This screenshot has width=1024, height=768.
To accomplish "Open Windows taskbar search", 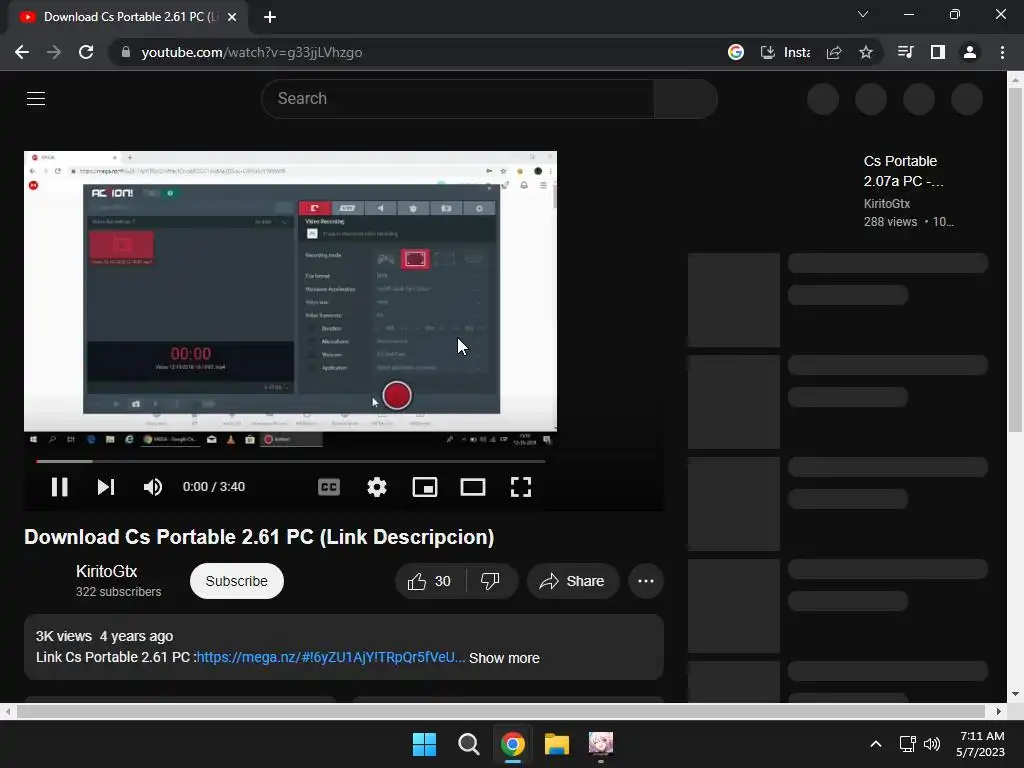I will (468, 744).
